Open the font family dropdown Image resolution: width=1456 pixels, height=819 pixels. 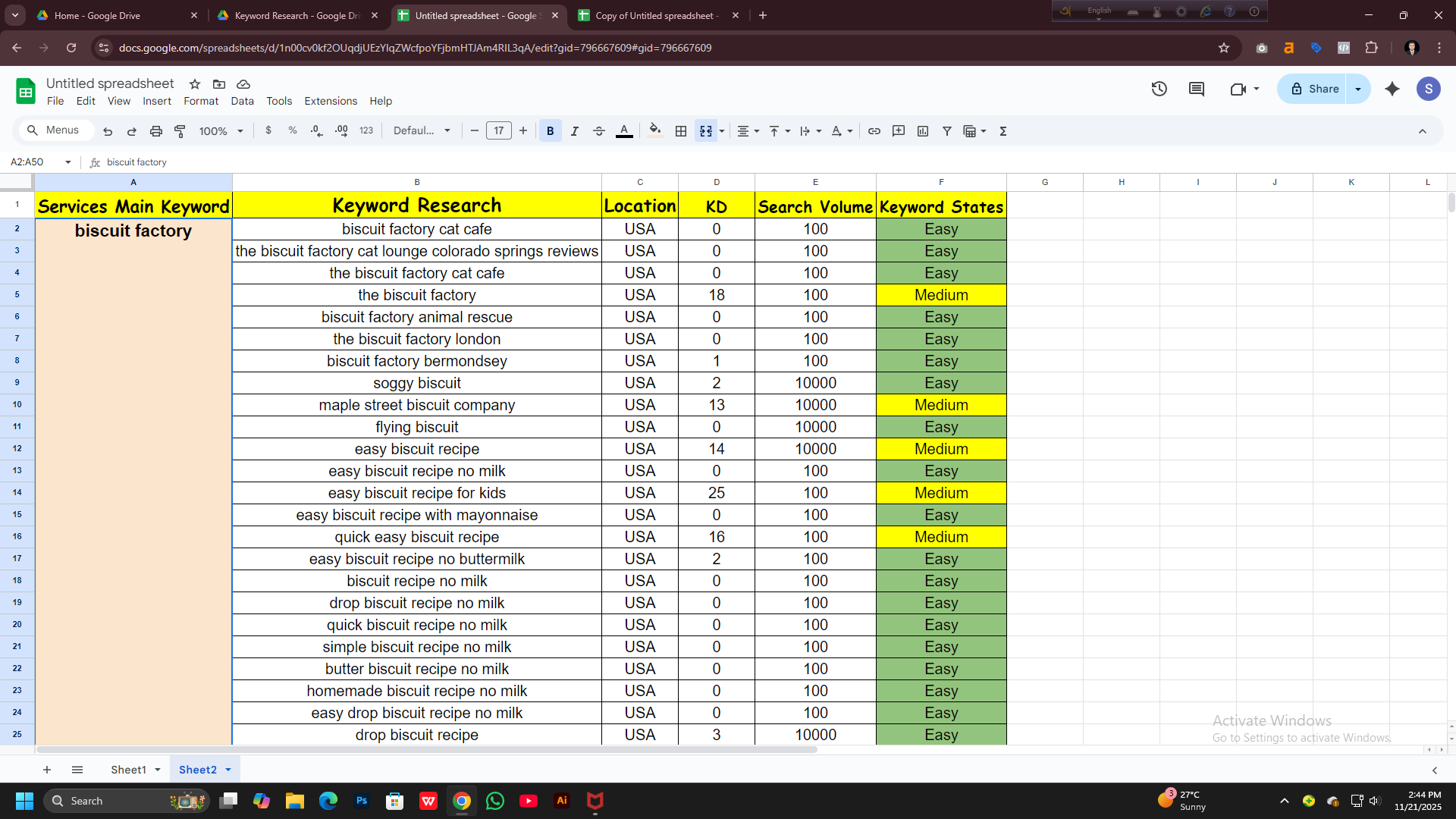(x=422, y=131)
